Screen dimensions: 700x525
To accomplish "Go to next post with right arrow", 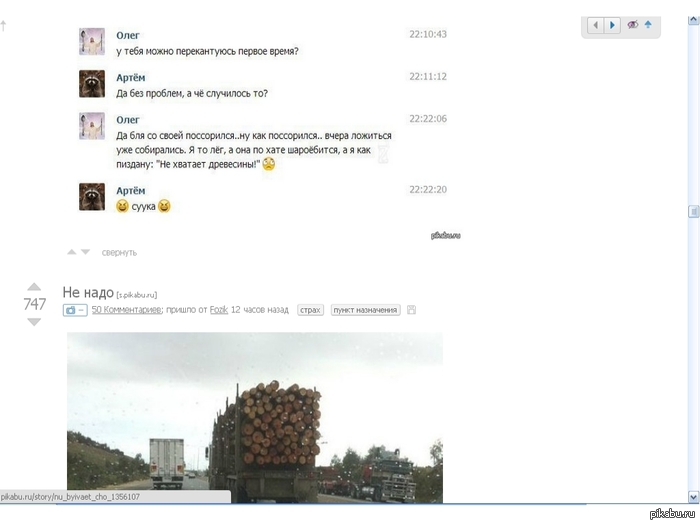I will coord(613,25).
